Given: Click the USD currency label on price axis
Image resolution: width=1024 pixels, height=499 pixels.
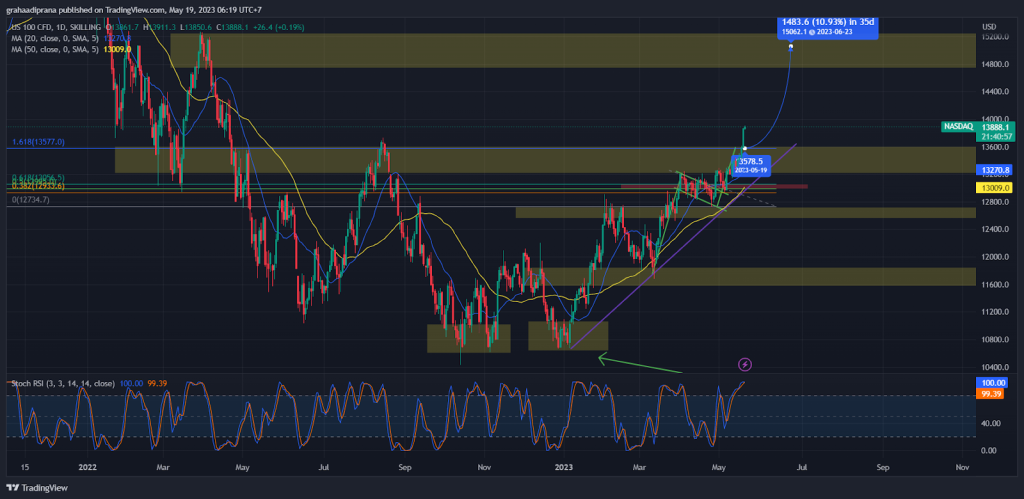Looking at the screenshot, I should click(x=989, y=27).
